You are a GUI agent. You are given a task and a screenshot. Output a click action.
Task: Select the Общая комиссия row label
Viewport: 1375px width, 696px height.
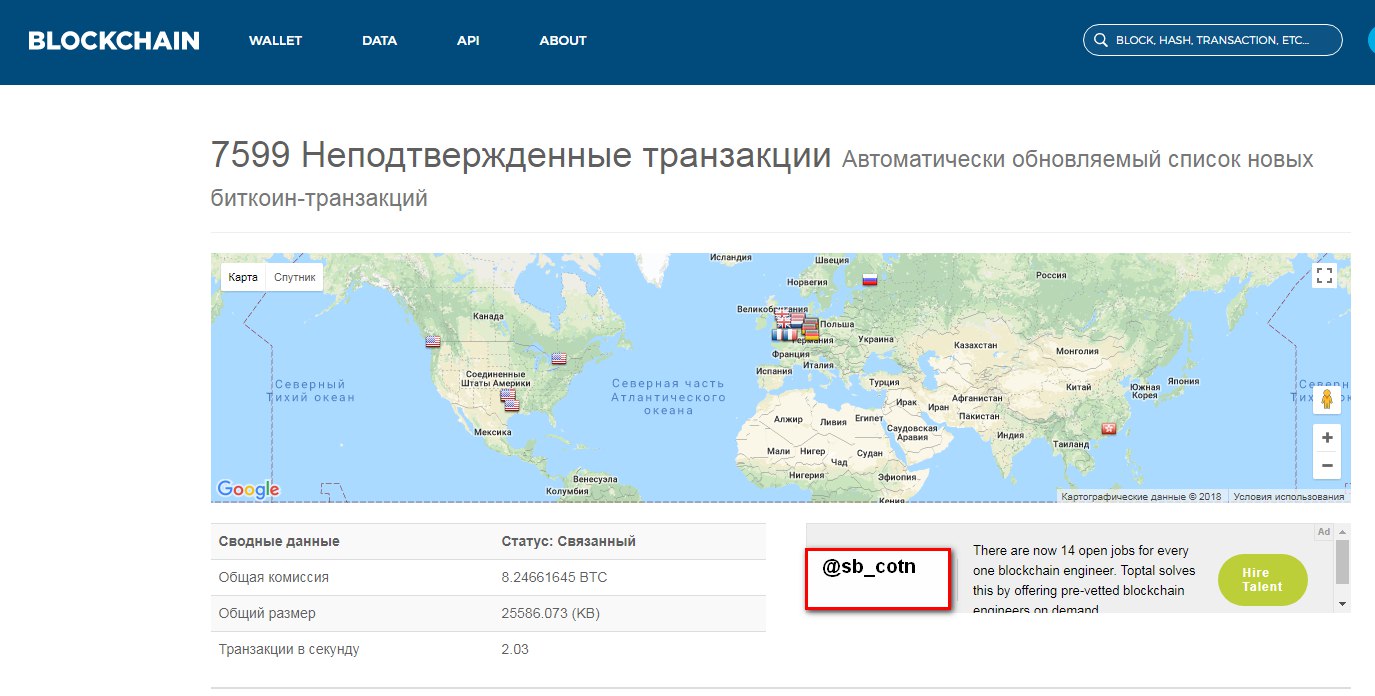(273, 577)
